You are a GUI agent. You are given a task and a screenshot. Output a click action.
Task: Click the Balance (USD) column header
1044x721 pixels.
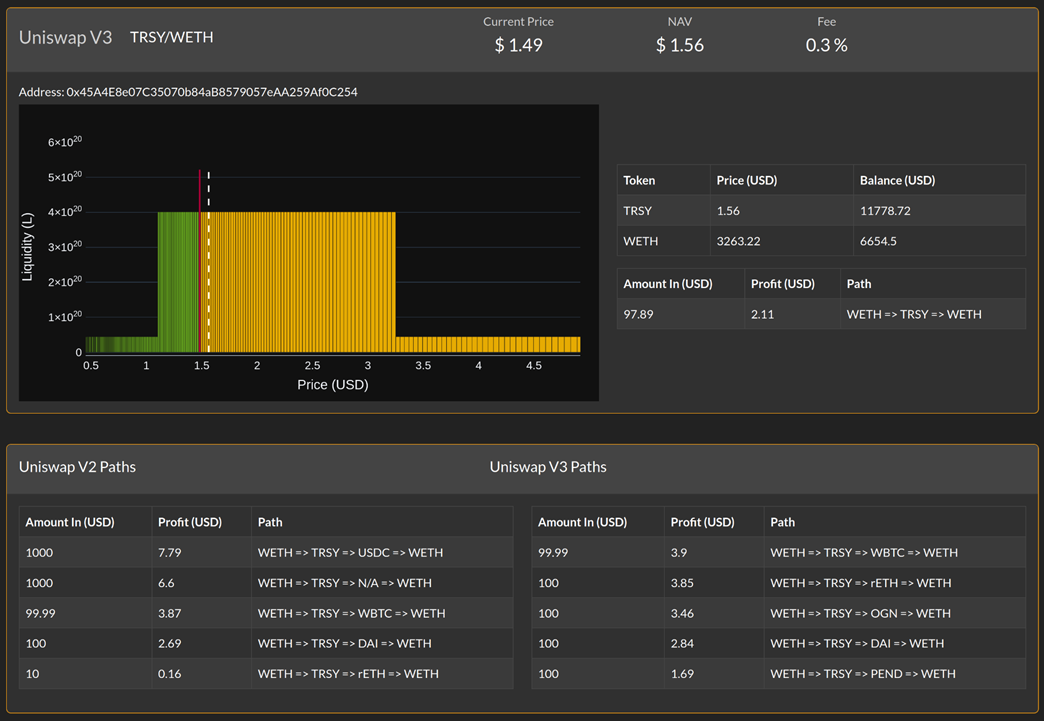click(x=897, y=180)
